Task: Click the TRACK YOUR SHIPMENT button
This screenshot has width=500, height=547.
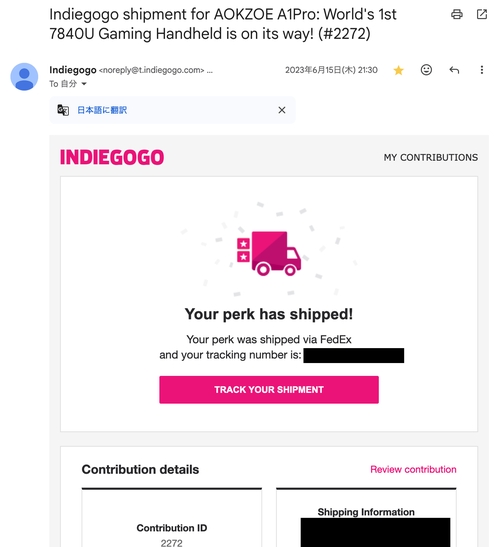Action: point(269,390)
